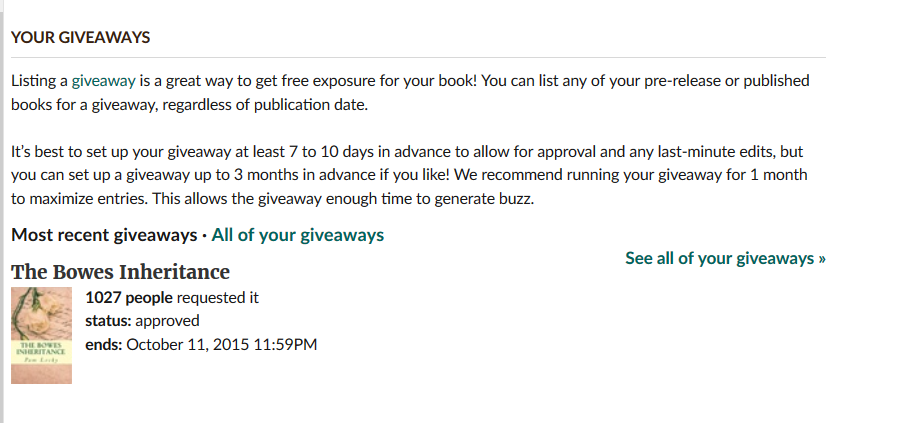Click the 'approved' status value
This screenshot has width=902, height=423.
click(x=167, y=321)
